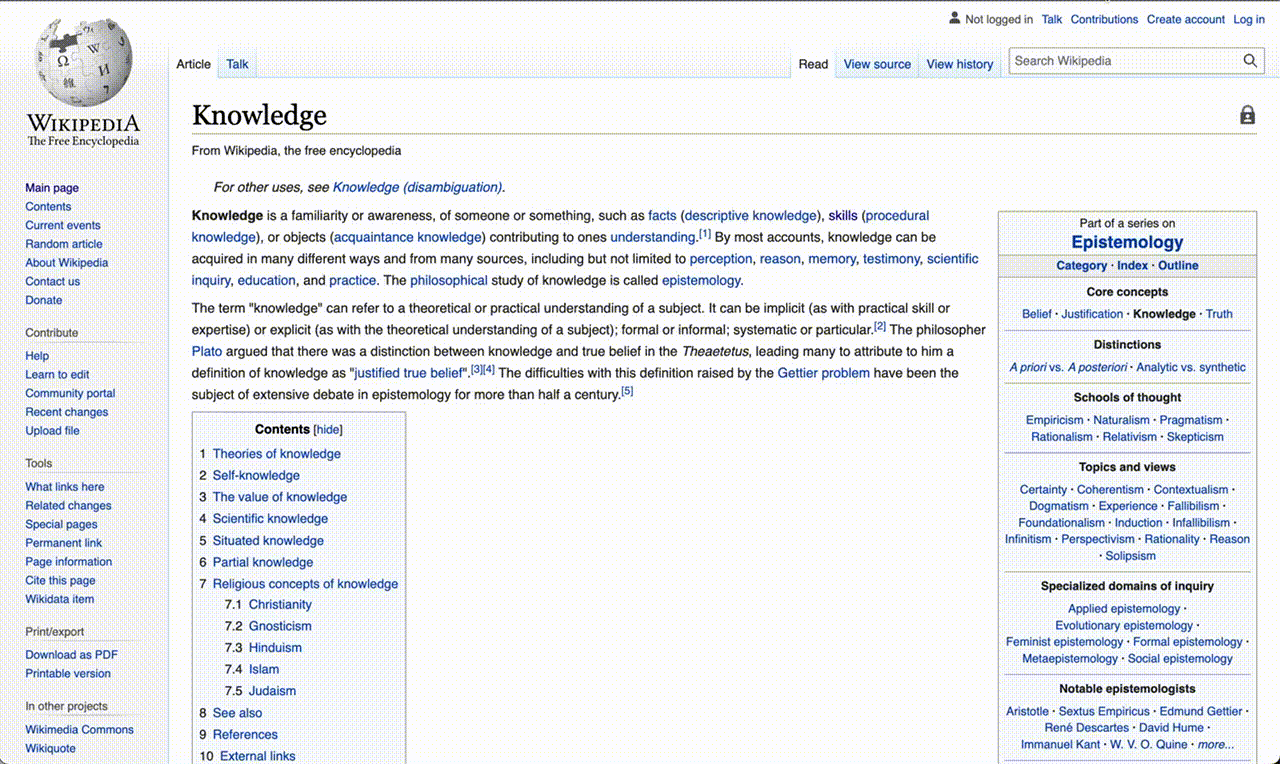The width and height of the screenshot is (1280, 764).
Task: Follow the Plato link
Action: [x=207, y=351]
